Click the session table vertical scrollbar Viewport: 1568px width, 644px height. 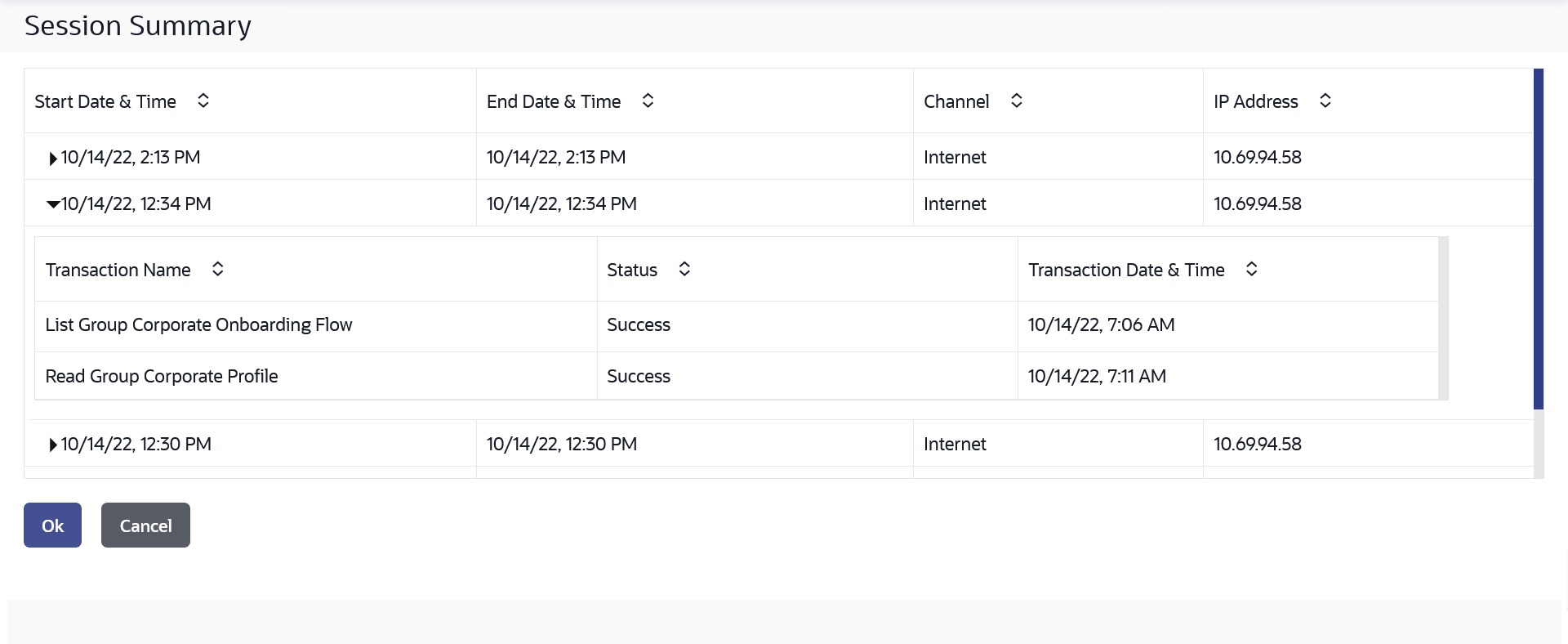1539,239
